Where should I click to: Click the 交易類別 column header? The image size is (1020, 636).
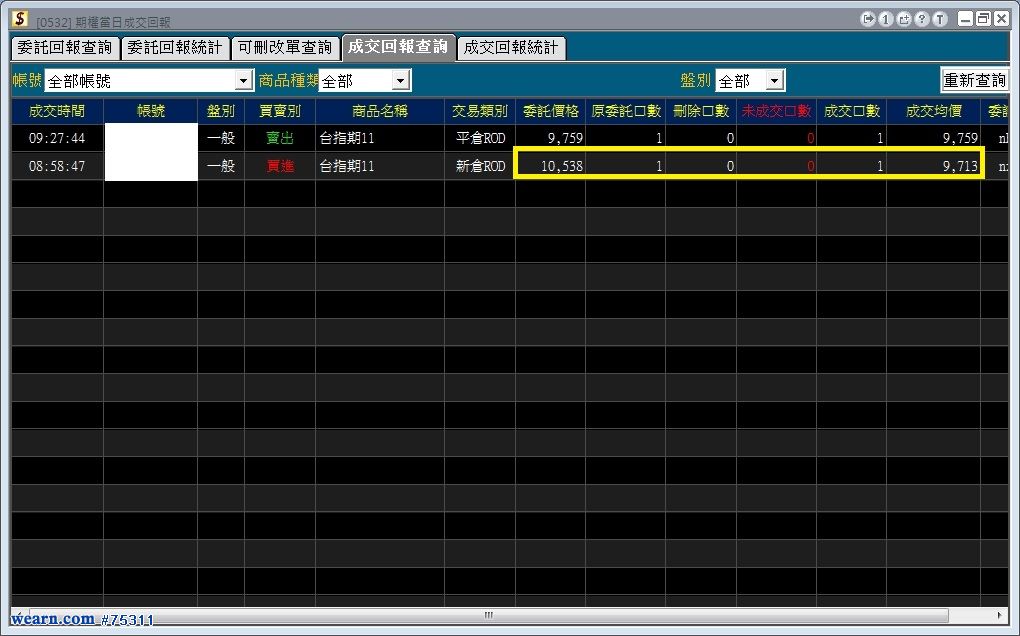(x=480, y=111)
